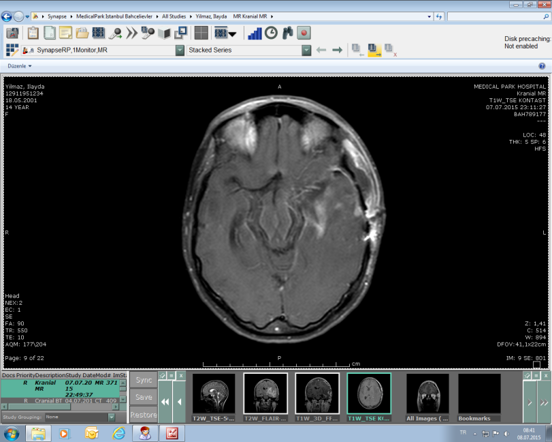Click All Studies in the breadcrumb
Screen dimensions: 552x442
click(174, 17)
